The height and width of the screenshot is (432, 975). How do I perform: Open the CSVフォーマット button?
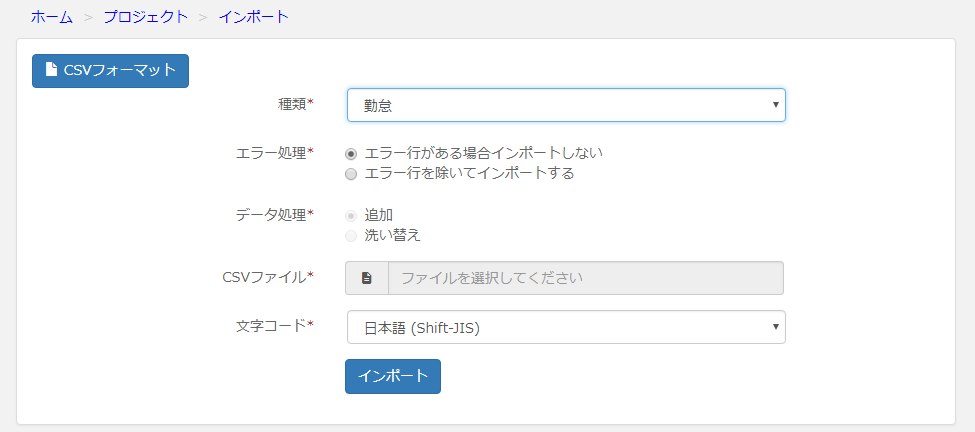click(x=110, y=70)
